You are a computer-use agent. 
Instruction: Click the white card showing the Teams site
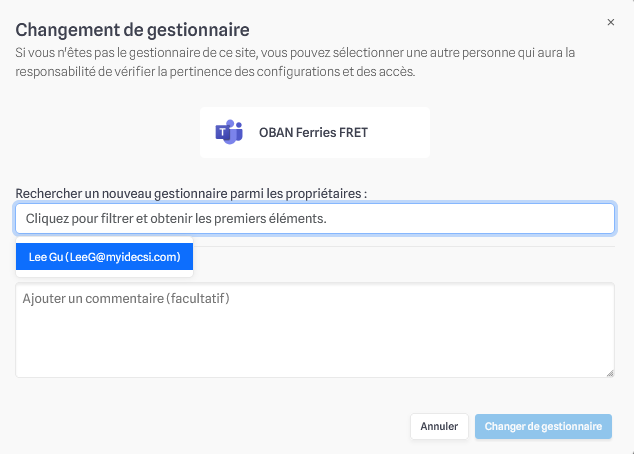[x=315, y=132]
